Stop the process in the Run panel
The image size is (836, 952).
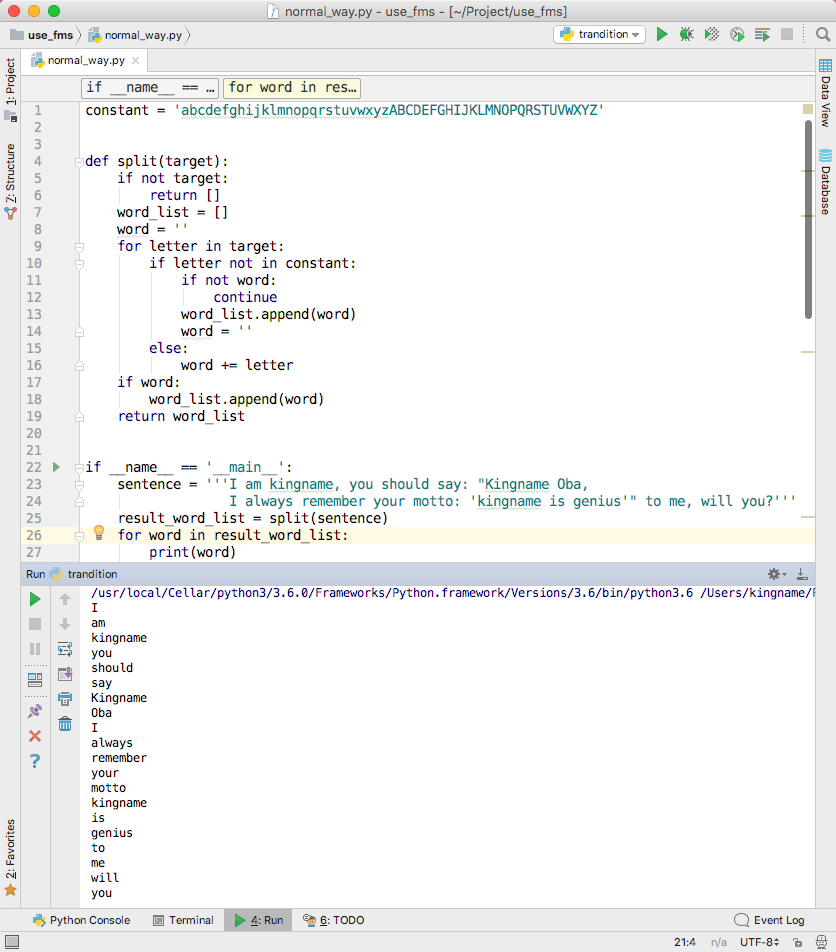[35, 624]
